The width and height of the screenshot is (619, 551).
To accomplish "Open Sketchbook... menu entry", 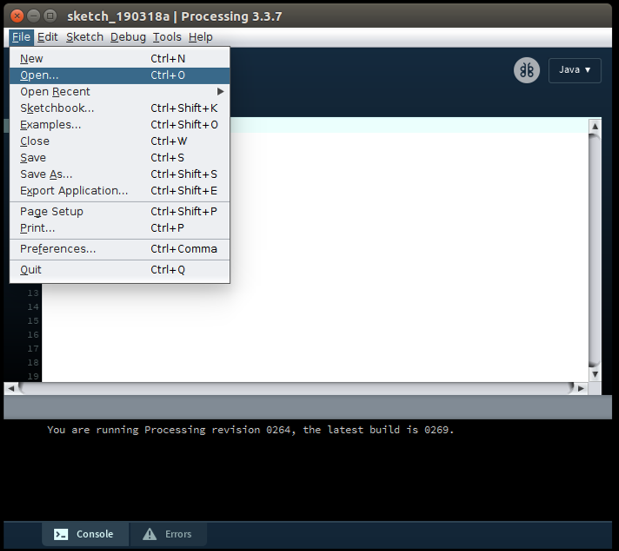I will tap(120, 108).
